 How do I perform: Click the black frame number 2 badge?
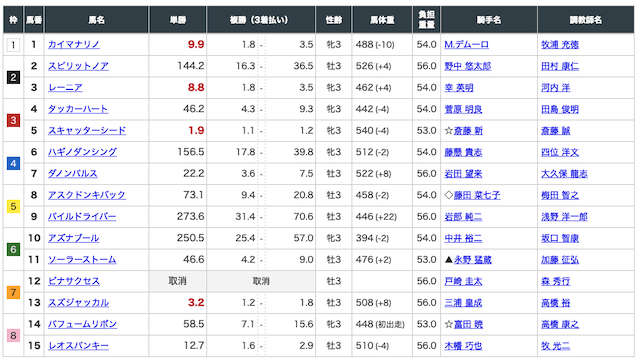click(x=13, y=77)
